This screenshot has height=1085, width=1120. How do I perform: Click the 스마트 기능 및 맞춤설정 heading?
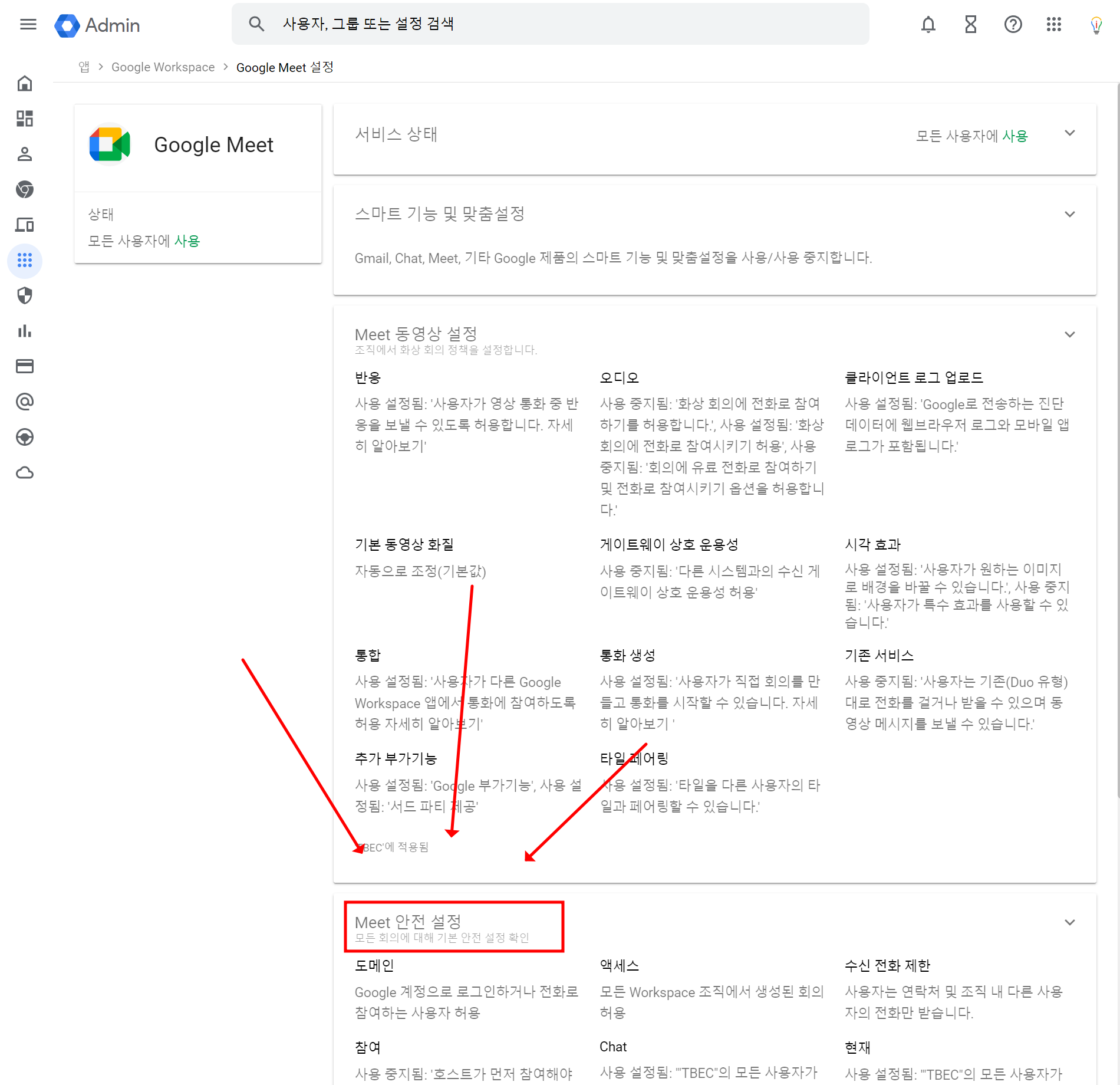coord(439,213)
